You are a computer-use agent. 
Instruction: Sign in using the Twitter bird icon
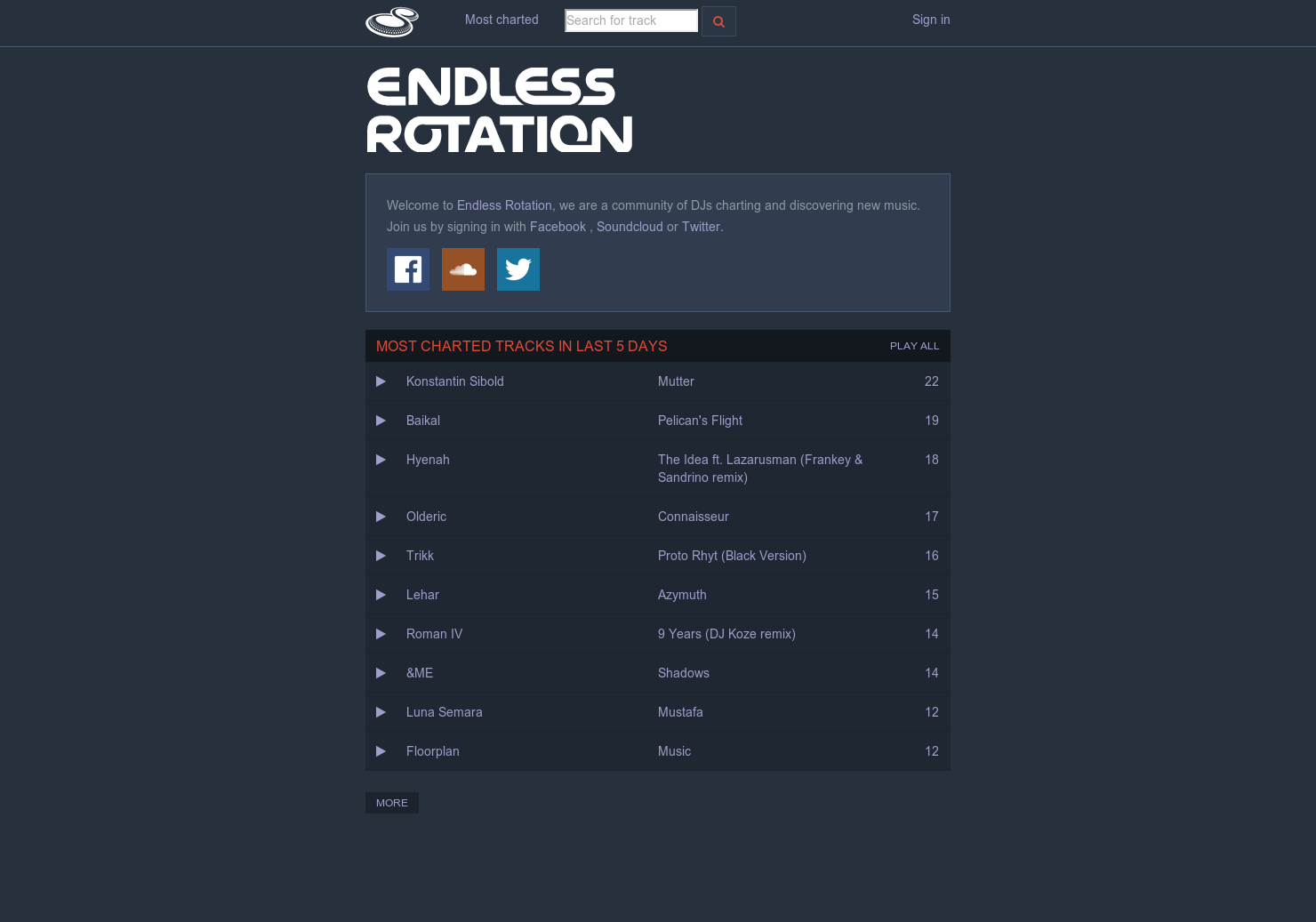(518, 269)
